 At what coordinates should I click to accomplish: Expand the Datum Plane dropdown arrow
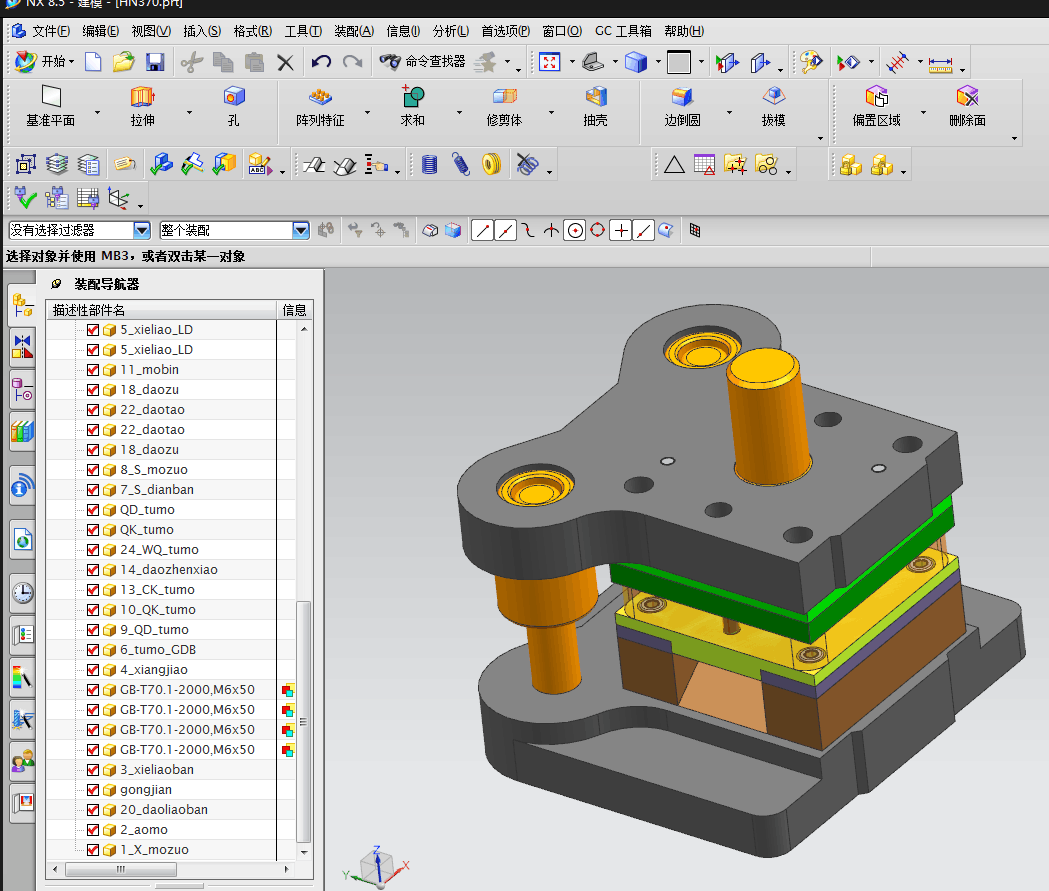pyautogui.click(x=97, y=112)
